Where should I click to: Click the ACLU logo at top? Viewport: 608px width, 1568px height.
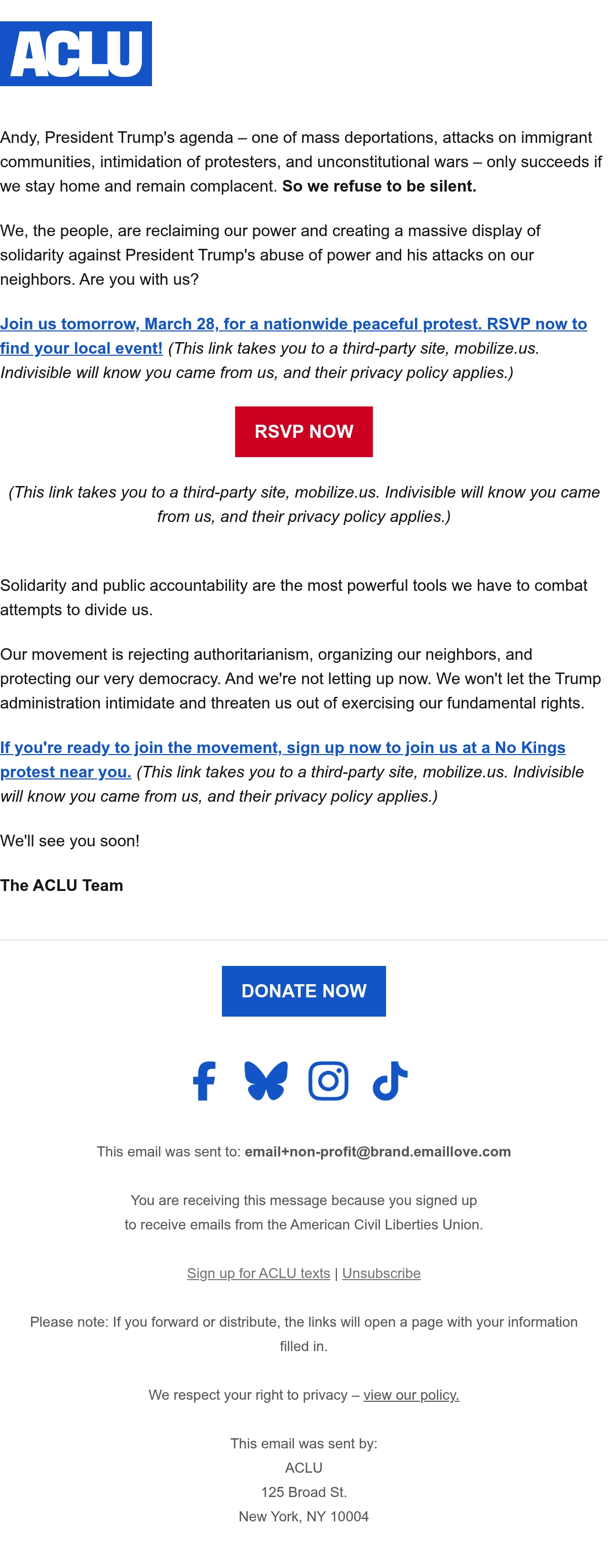76,54
